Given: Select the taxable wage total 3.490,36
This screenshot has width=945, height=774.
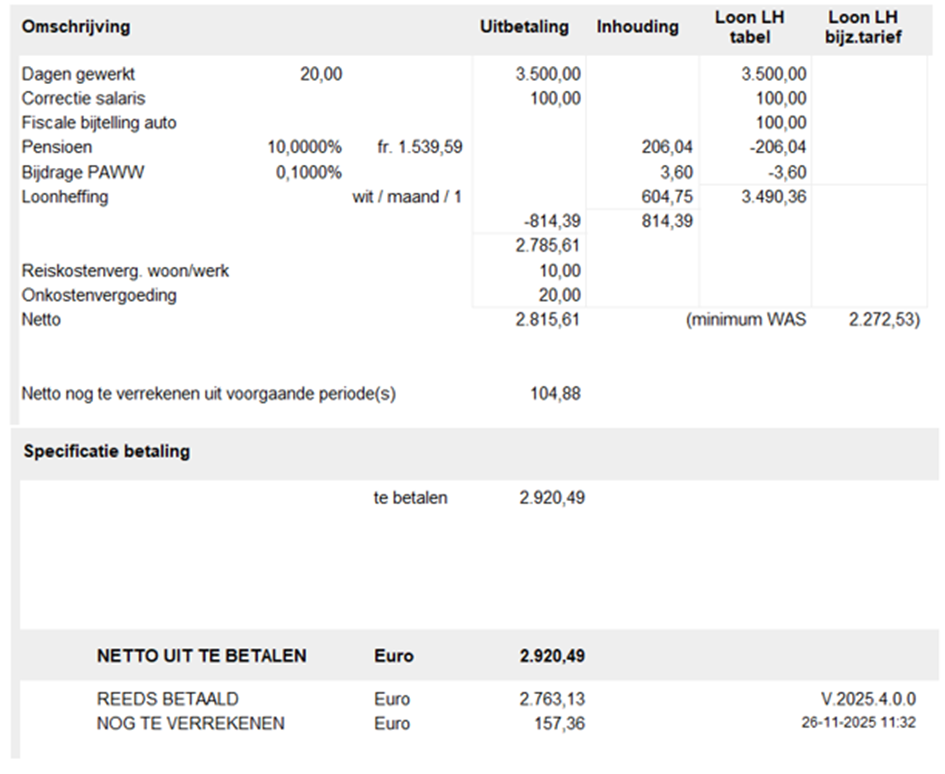Looking at the screenshot, I should (774, 197).
